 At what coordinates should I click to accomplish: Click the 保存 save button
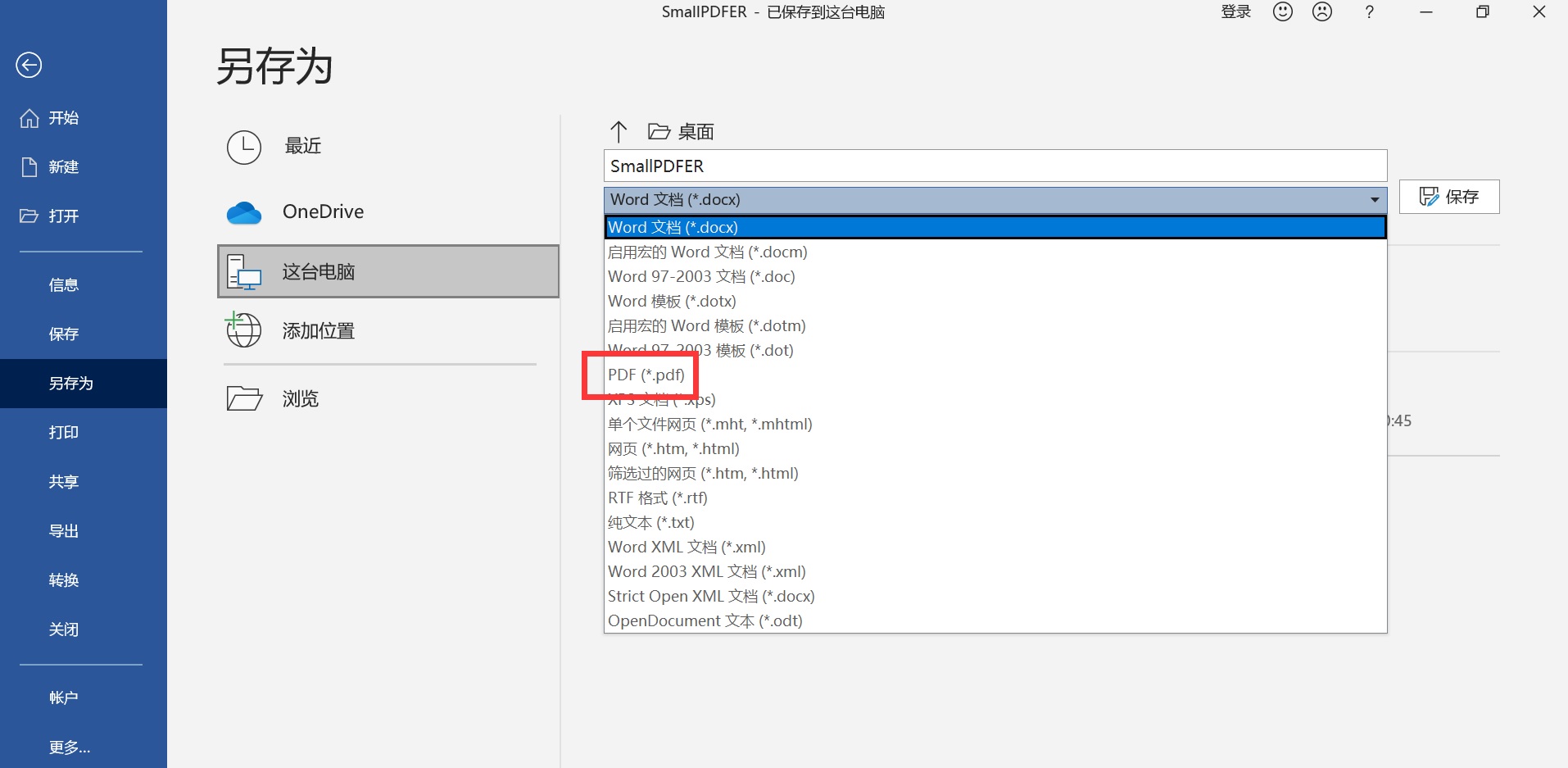coord(1448,197)
